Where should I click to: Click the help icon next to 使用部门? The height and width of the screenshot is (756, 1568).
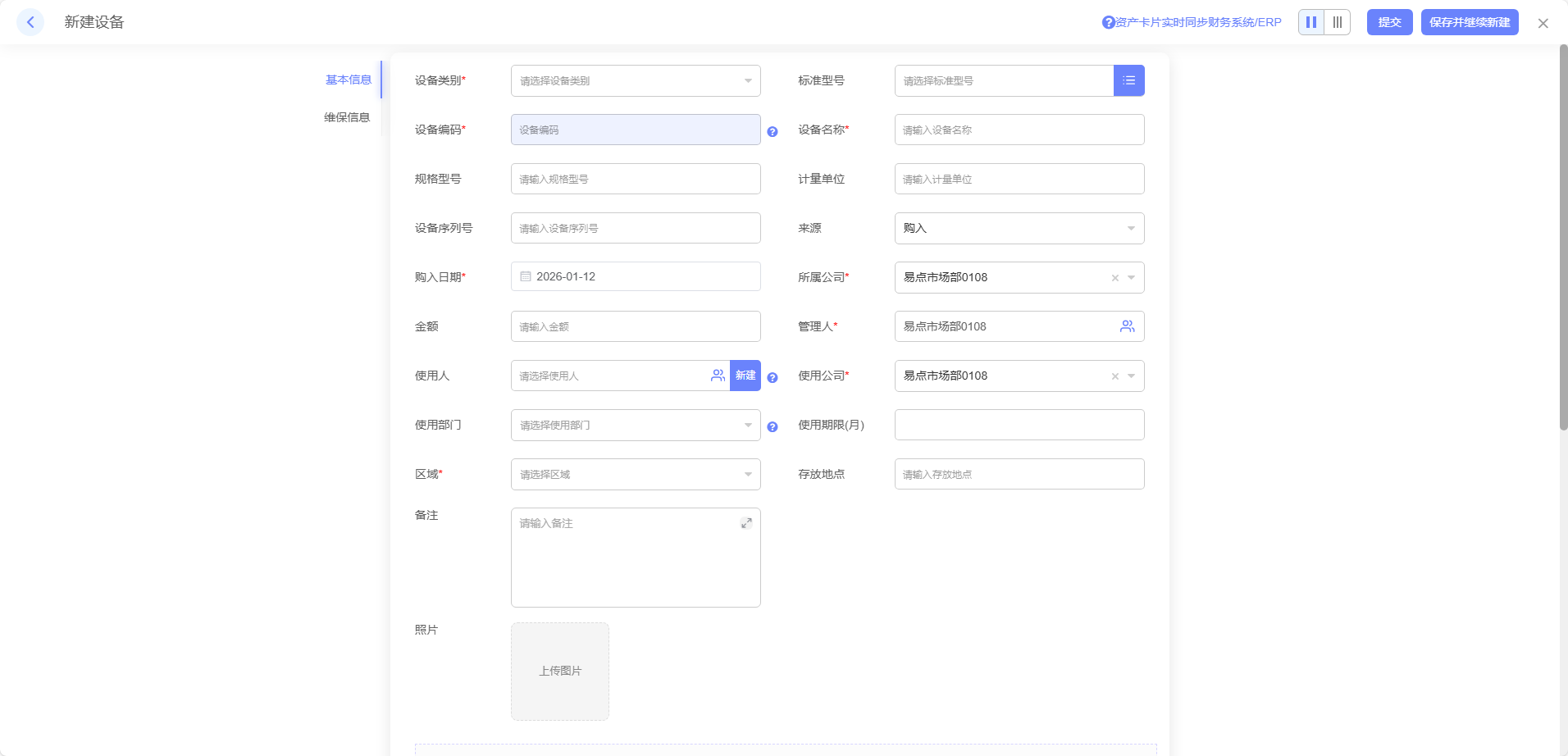point(772,426)
